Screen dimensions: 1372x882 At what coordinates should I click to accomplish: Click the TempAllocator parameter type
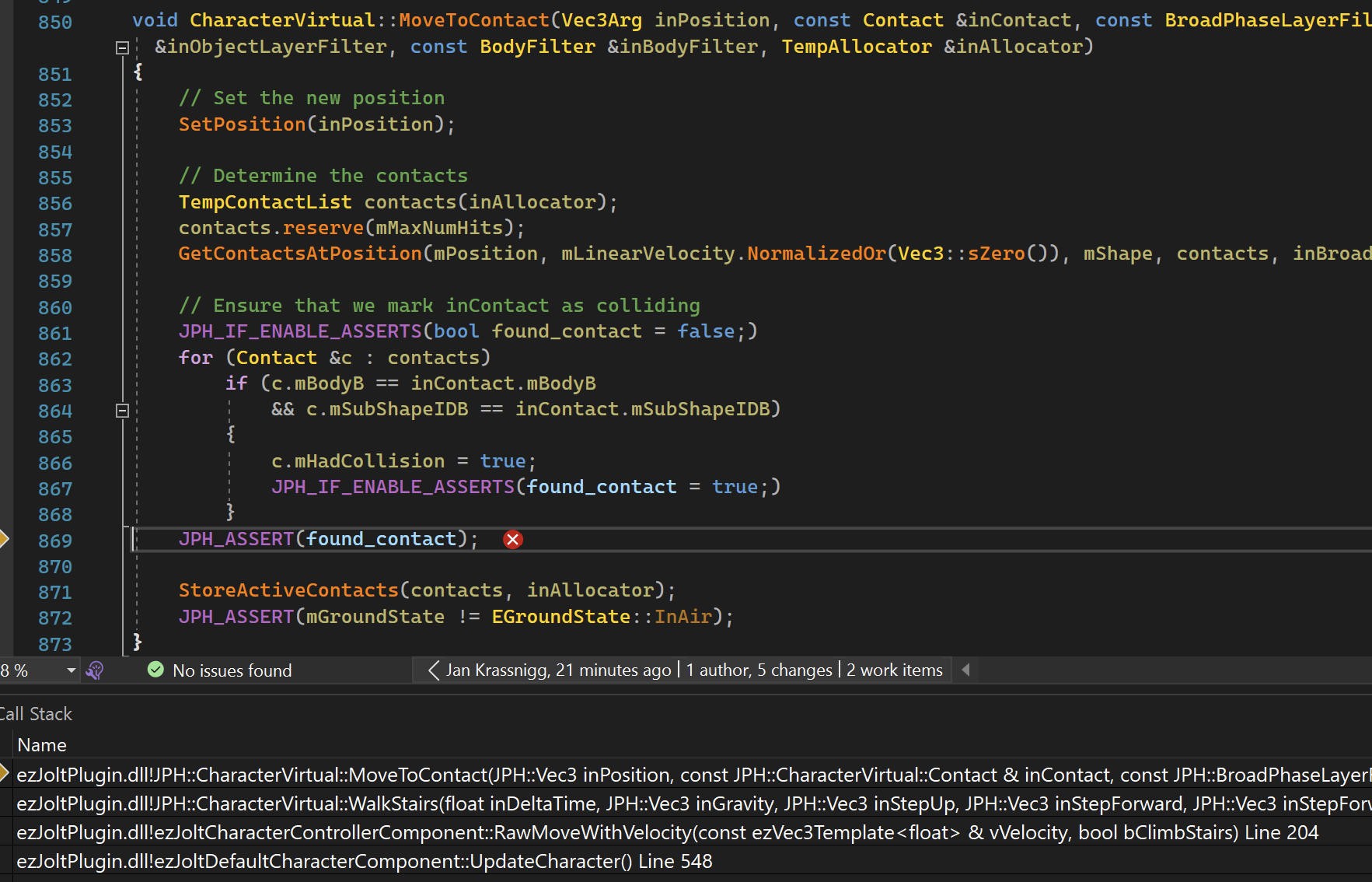(857, 47)
